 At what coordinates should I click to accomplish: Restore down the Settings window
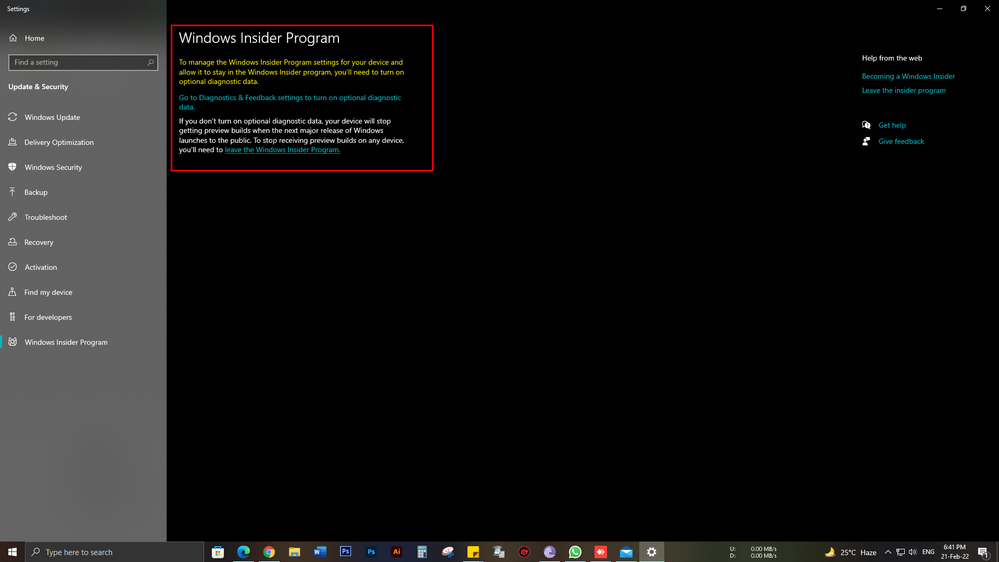[x=963, y=9]
